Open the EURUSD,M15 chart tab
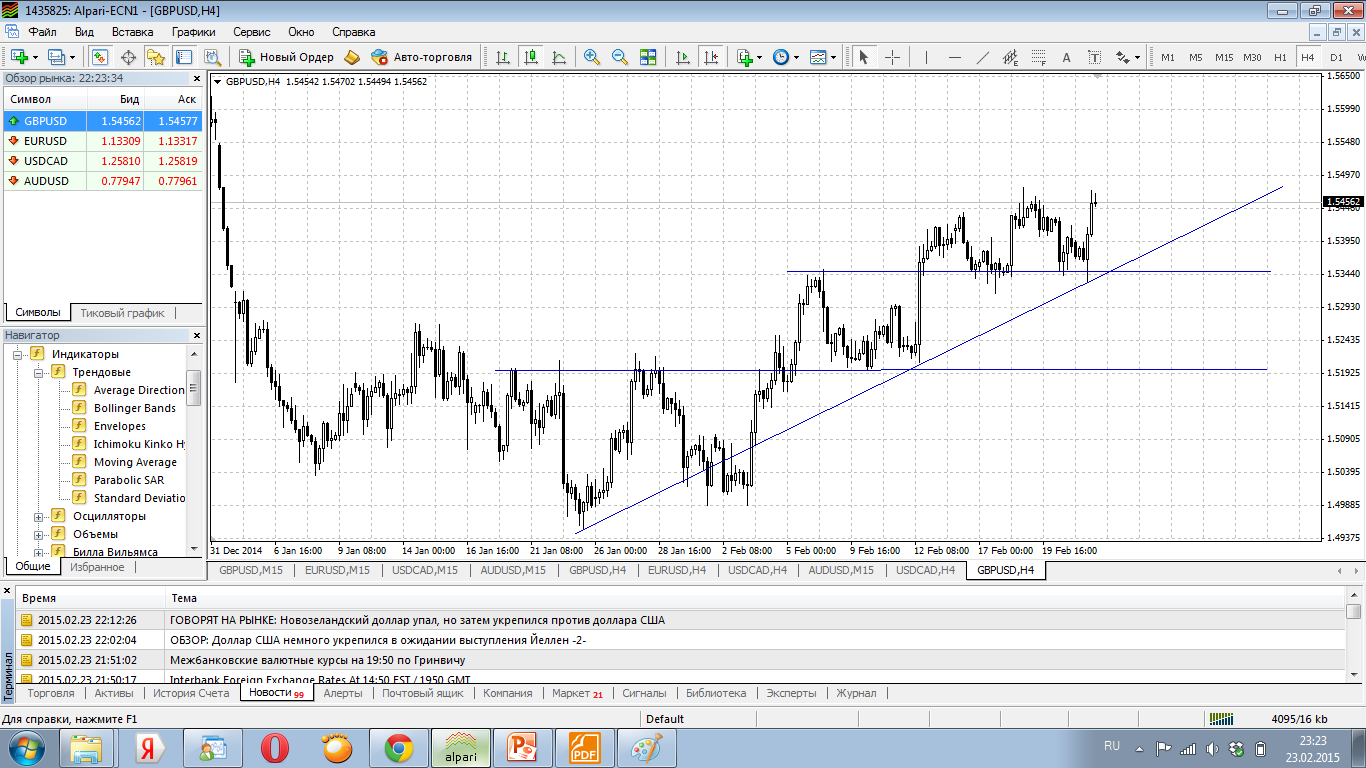The width and height of the screenshot is (1366, 768). pos(337,570)
